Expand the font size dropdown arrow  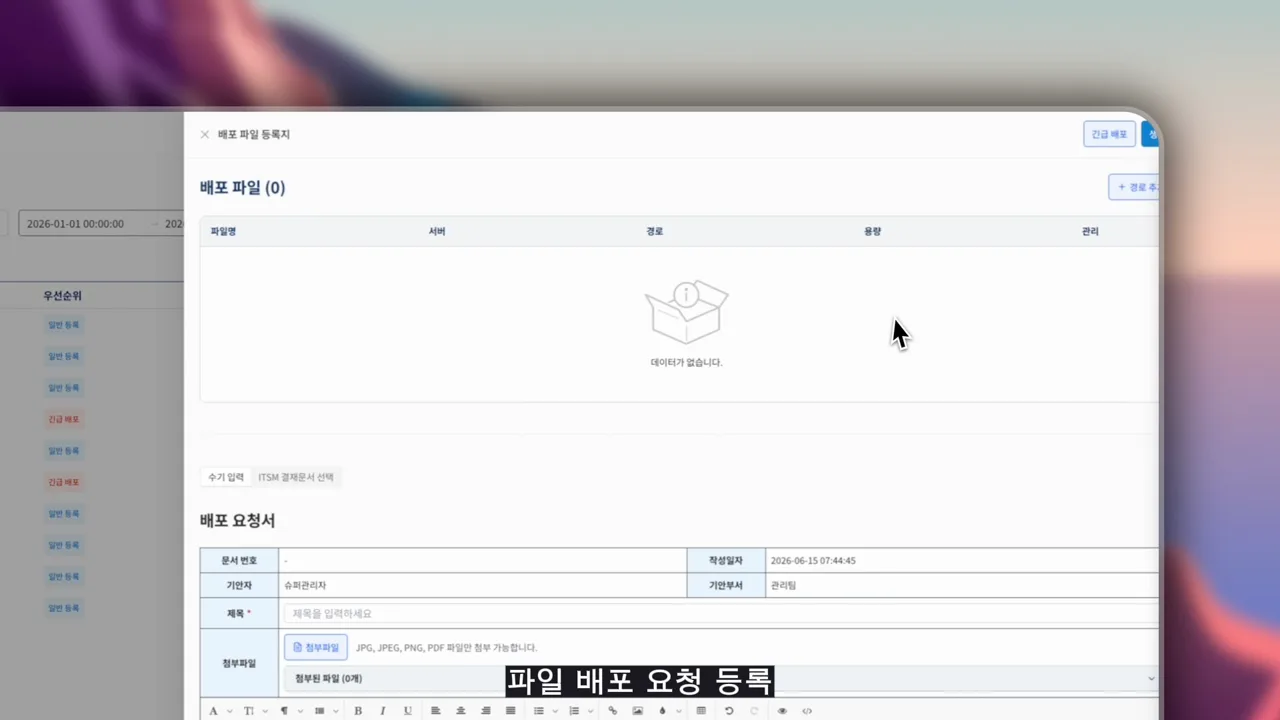pos(266,711)
